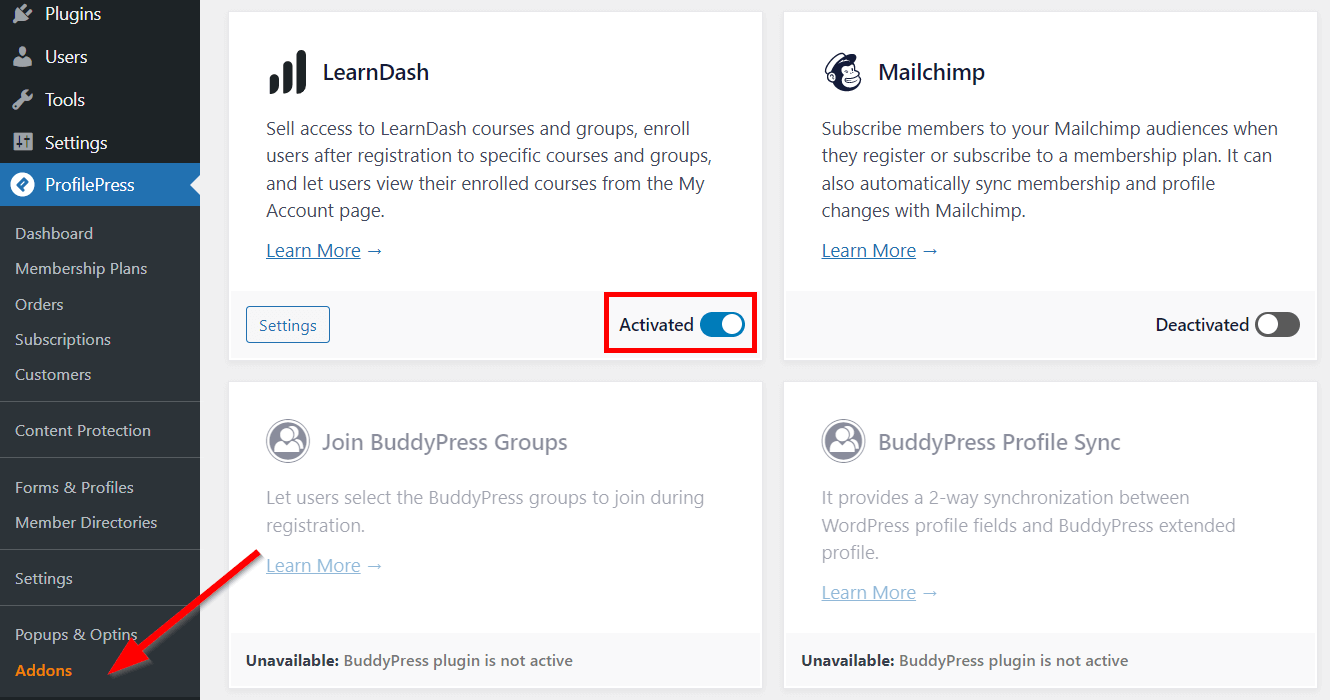
Task: Click the ProfilePress logo icon
Action: point(22,185)
